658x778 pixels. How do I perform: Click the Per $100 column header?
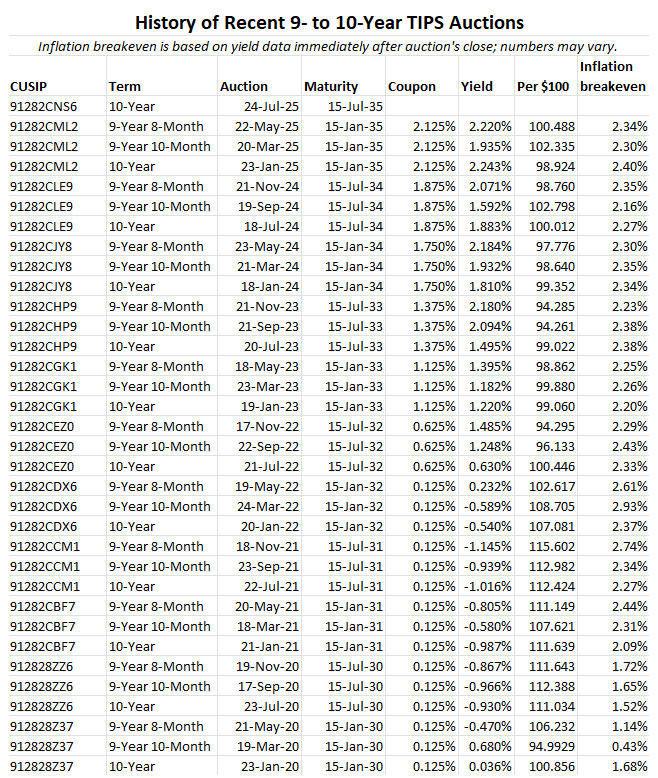point(543,87)
